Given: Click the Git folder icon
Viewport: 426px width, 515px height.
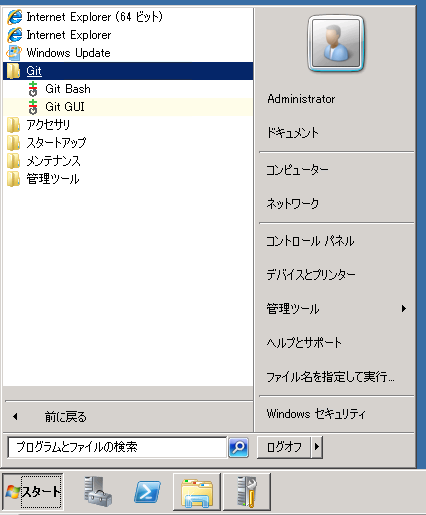Looking at the screenshot, I should pos(13,71).
